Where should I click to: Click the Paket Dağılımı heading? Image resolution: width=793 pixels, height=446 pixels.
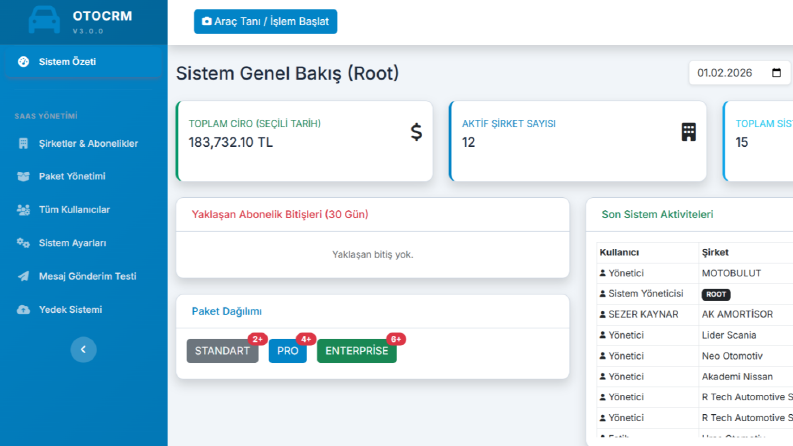point(227,311)
